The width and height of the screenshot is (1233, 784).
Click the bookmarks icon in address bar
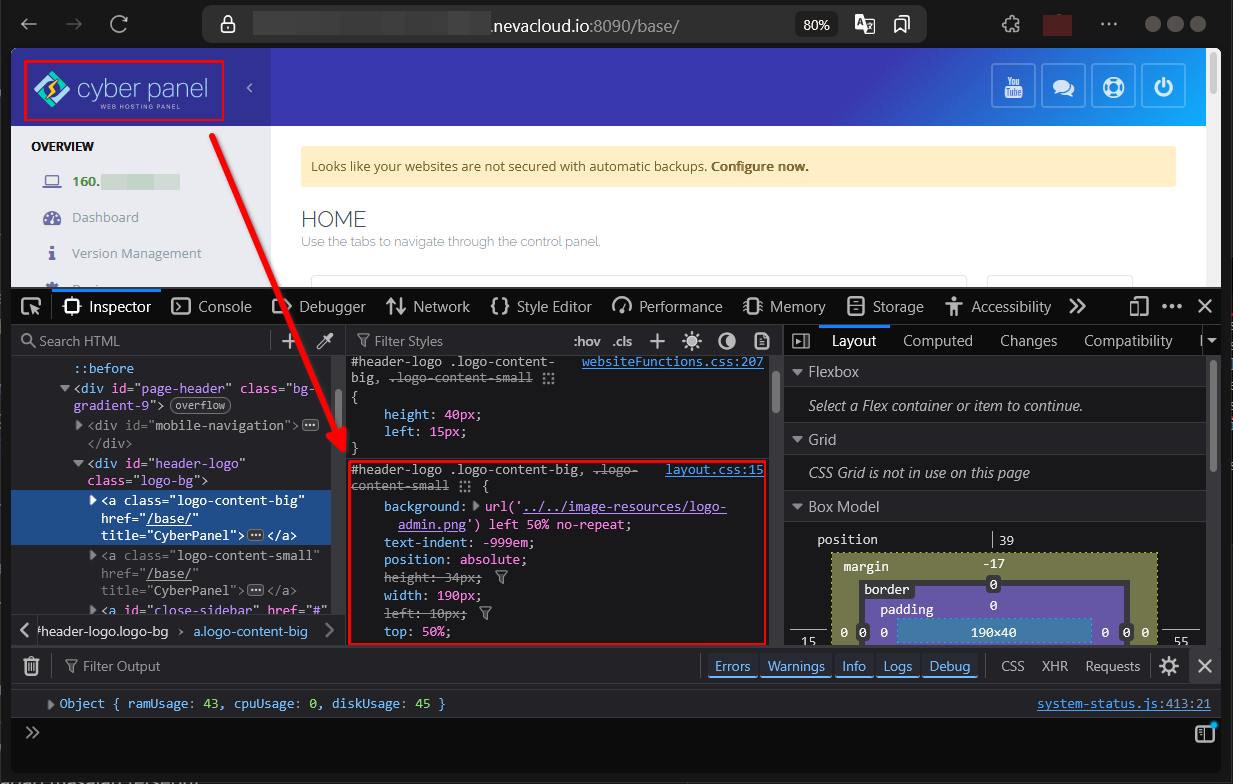click(902, 24)
